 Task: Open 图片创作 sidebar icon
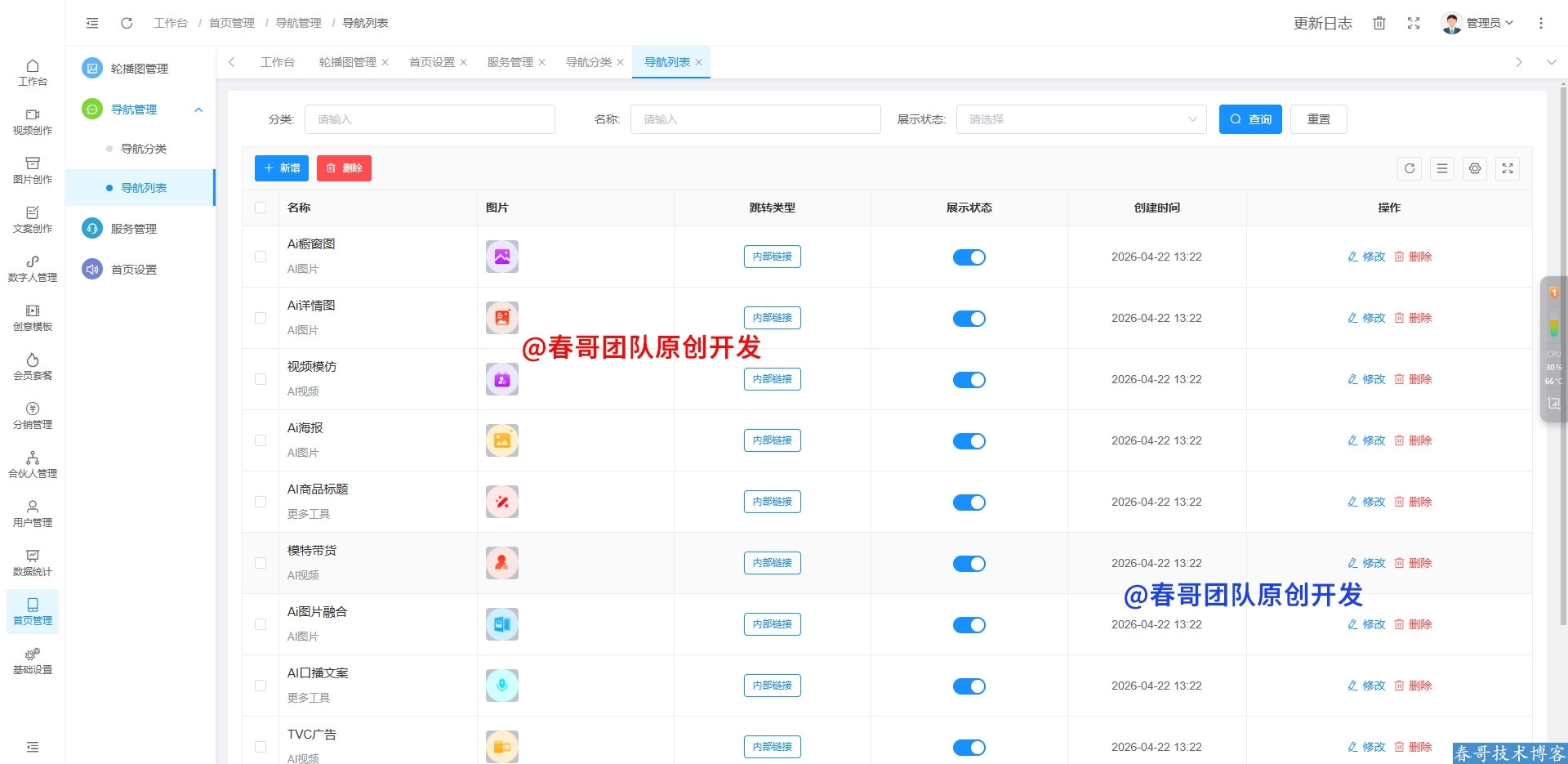coord(33,171)
